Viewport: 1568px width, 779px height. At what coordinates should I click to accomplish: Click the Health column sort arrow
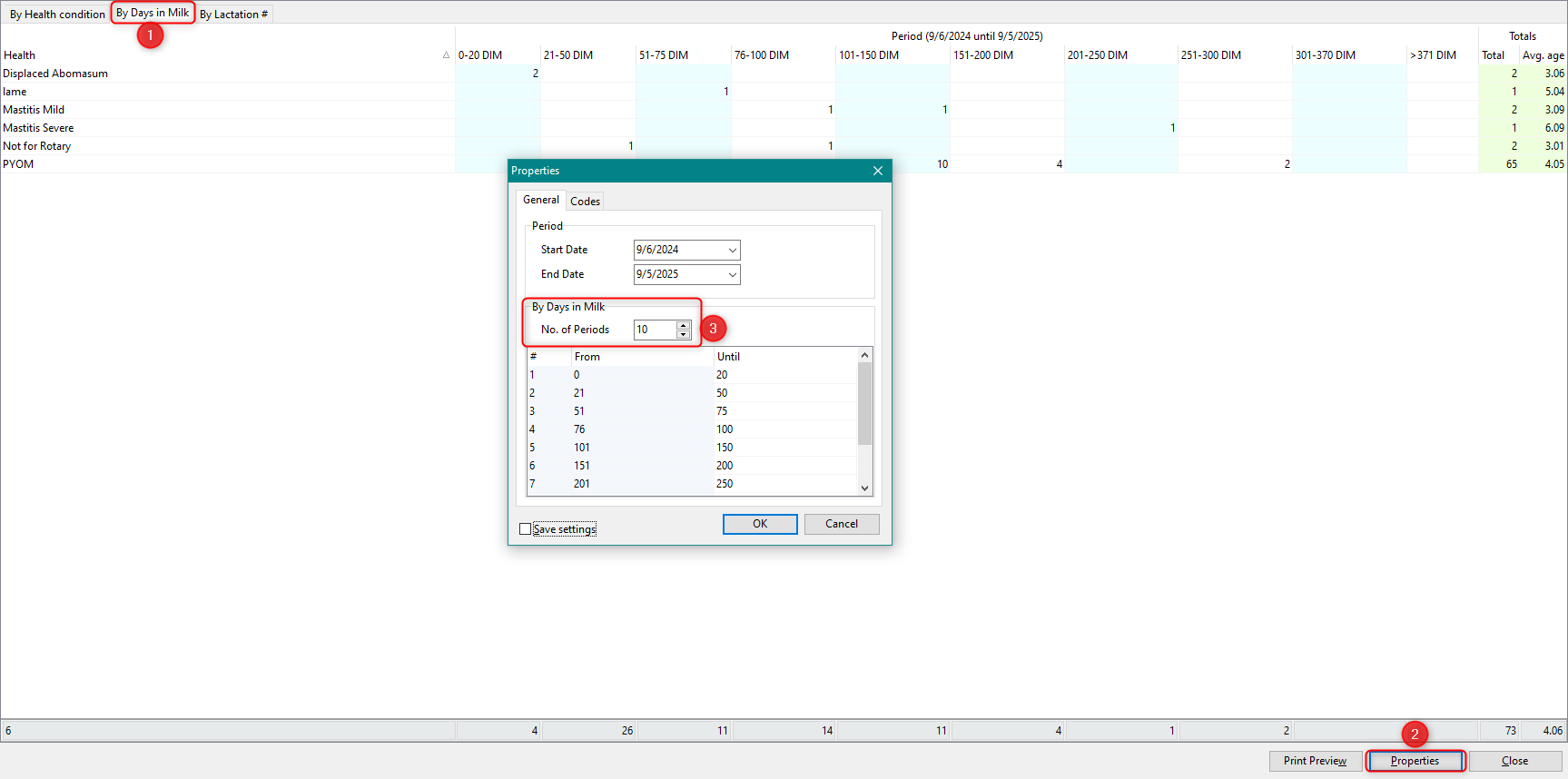[x=446, y=55]
